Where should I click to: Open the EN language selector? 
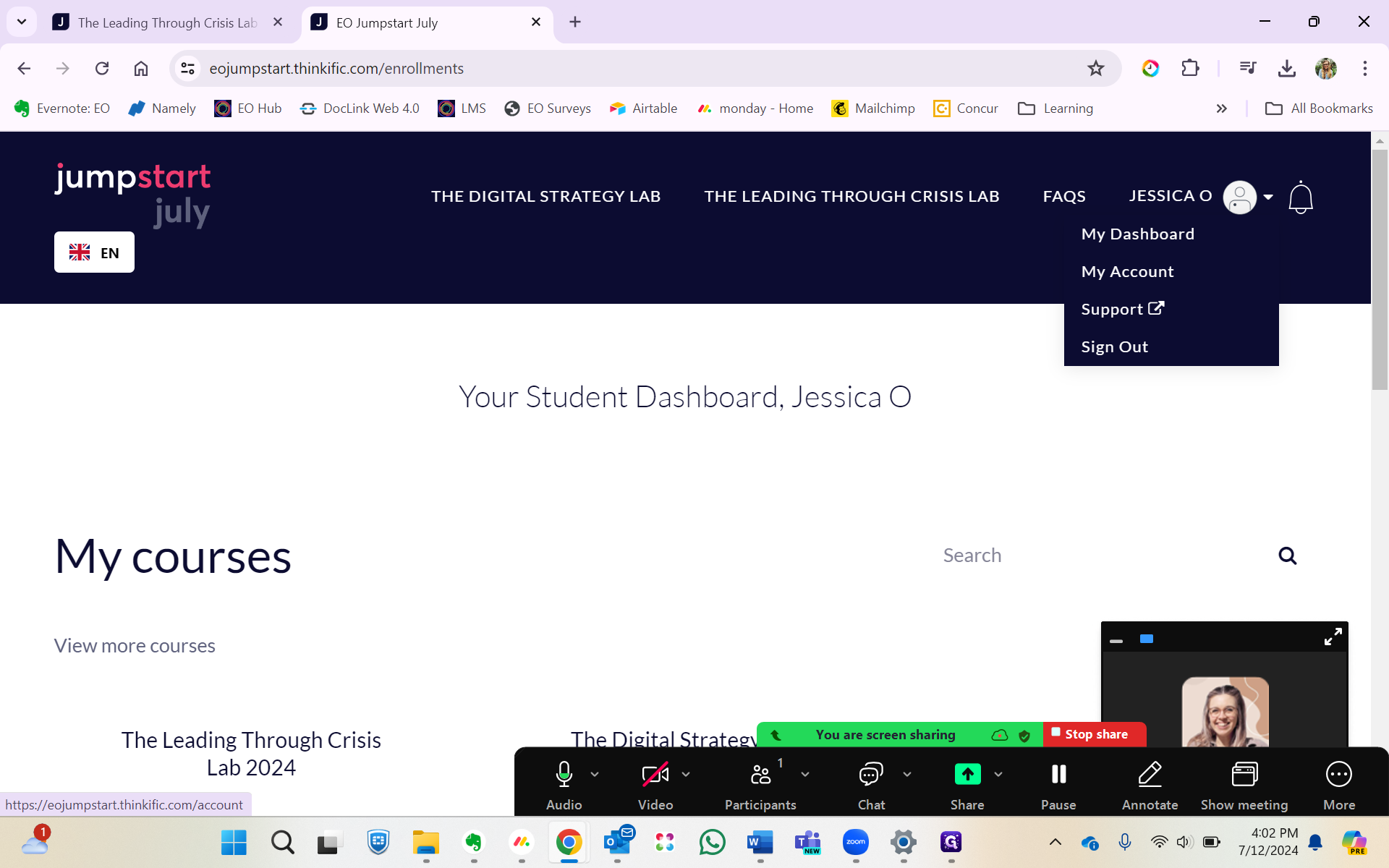pyautogui.click(x=94, y=252)
